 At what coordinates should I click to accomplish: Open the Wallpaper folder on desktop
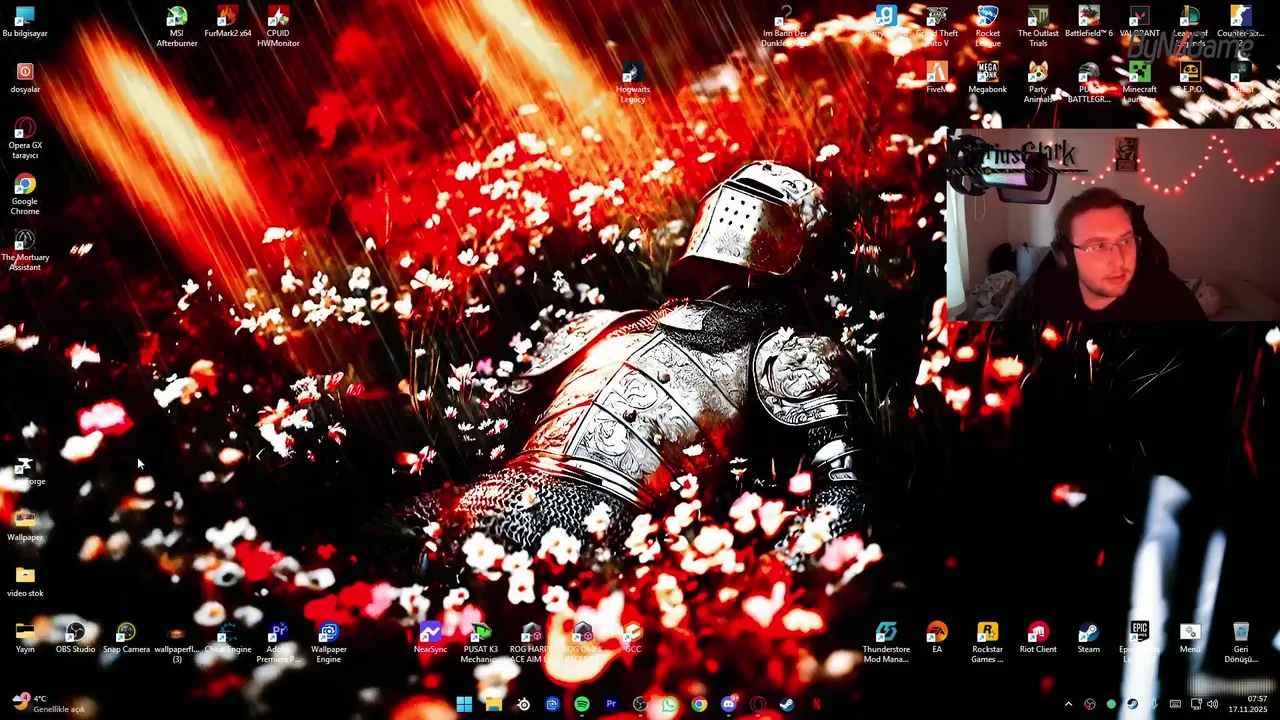[25, 526]
